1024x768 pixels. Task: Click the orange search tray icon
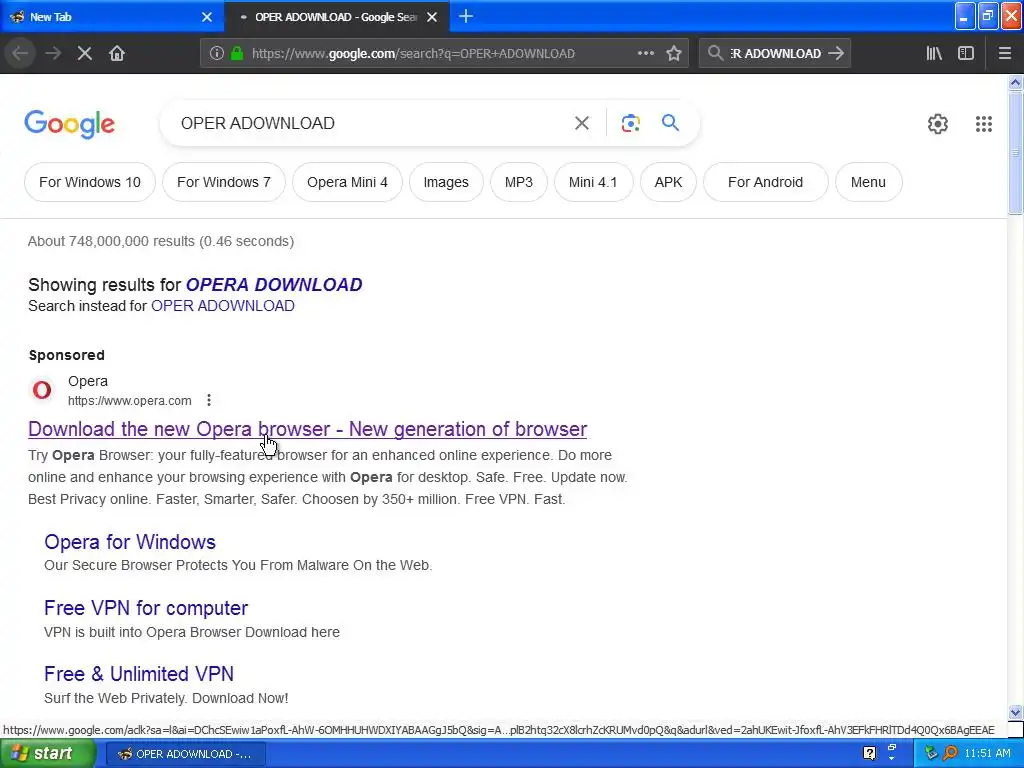[950, 753]
